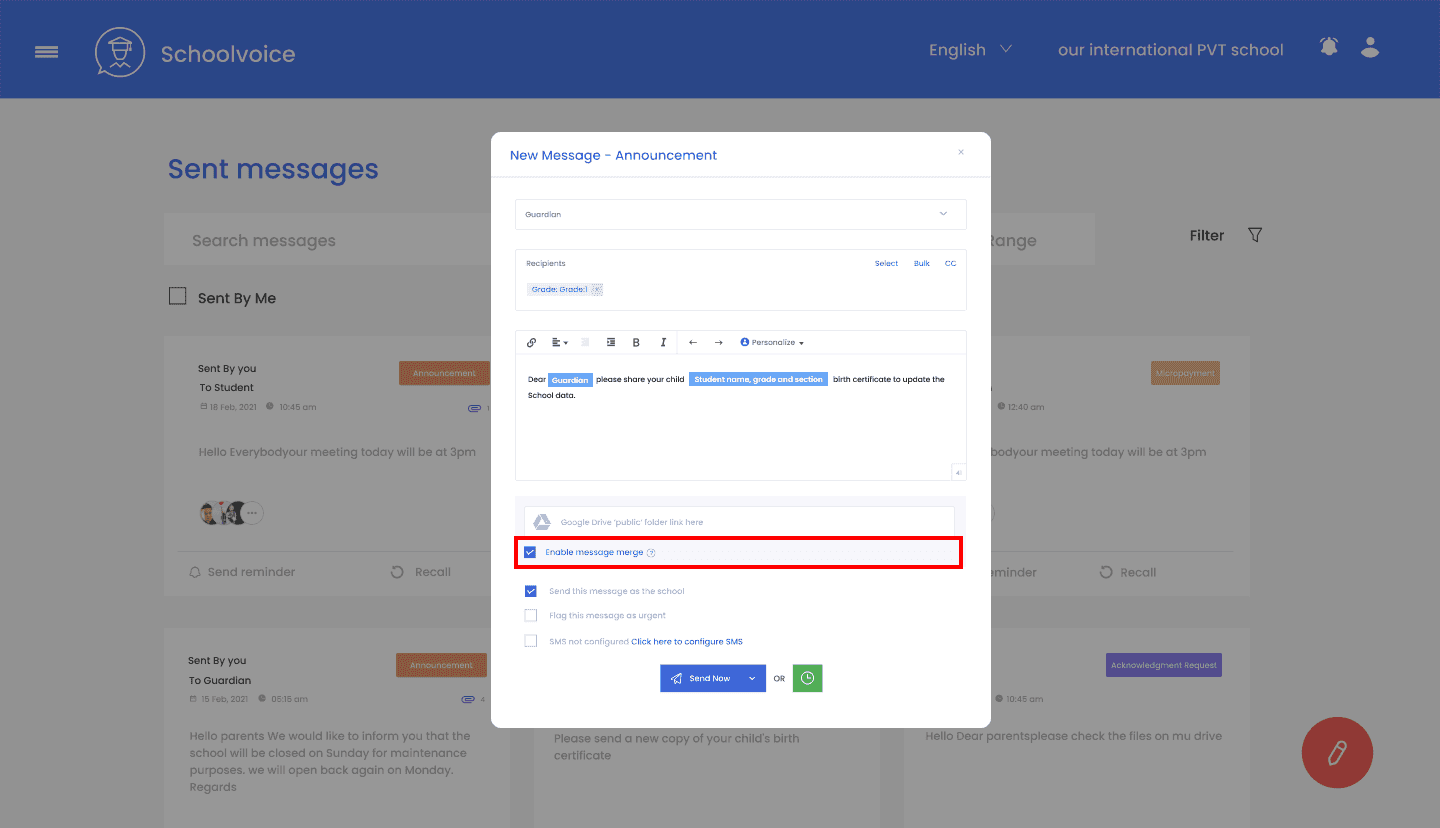Open the English language selector
The height and width of the screenshot is (828, 1440).
(x=970, y=49)
